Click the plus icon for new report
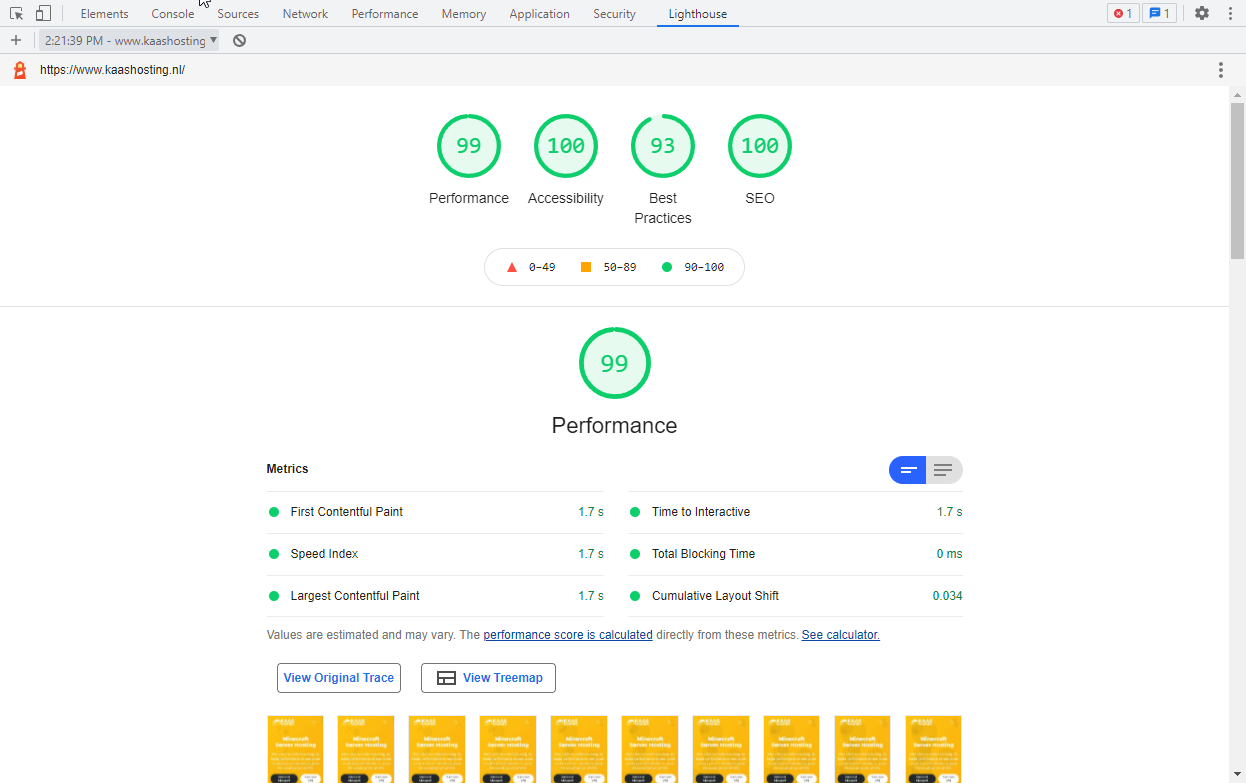 click(16, 41)
